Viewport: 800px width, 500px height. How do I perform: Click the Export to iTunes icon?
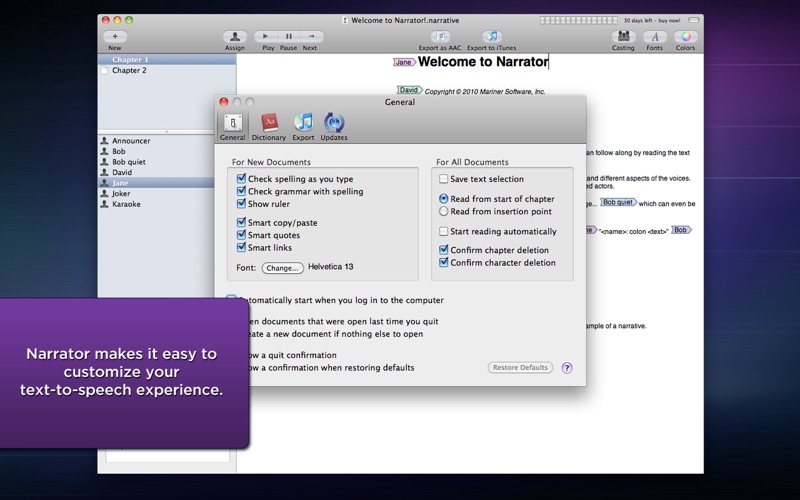tap(492, 37)
